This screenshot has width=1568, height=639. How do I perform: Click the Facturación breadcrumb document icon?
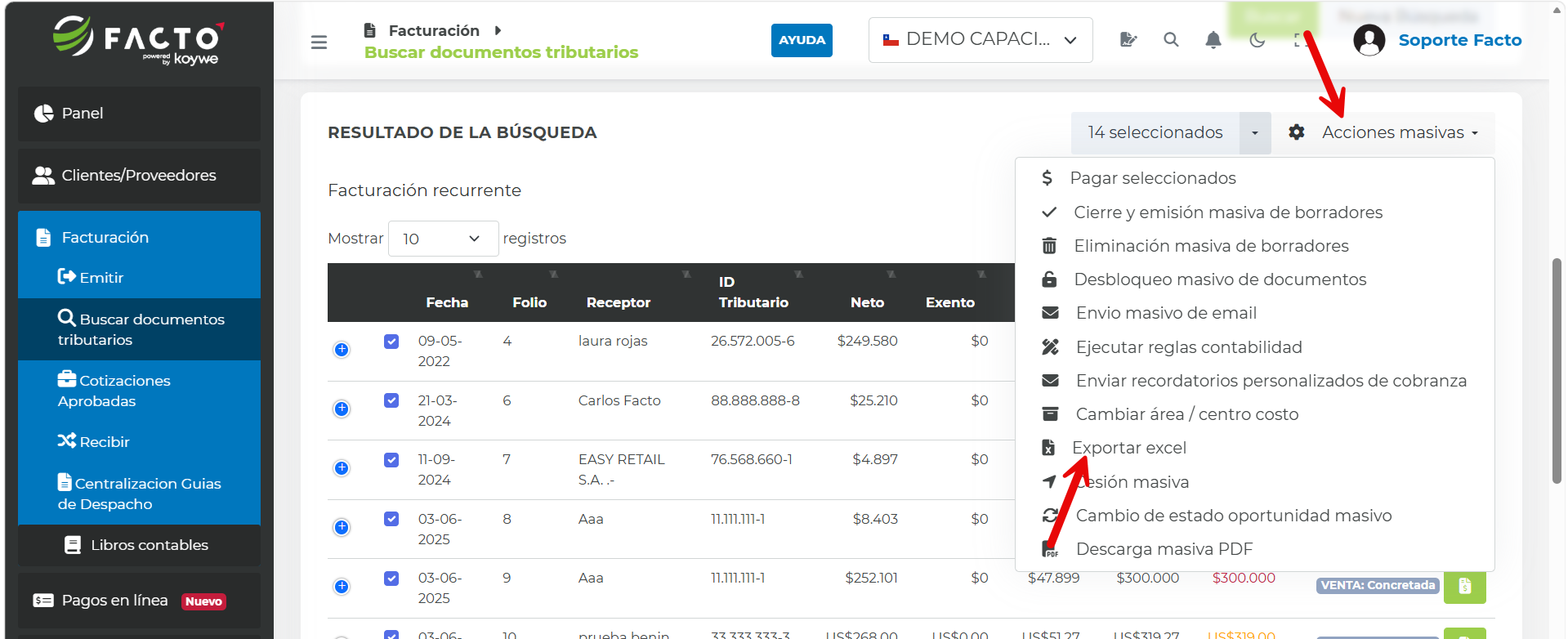click(369, 30)
